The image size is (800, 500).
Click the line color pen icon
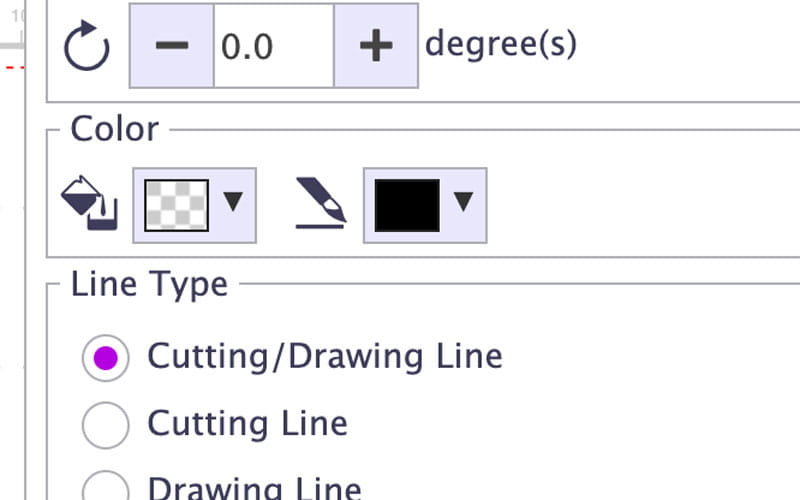tap(320, 205)
